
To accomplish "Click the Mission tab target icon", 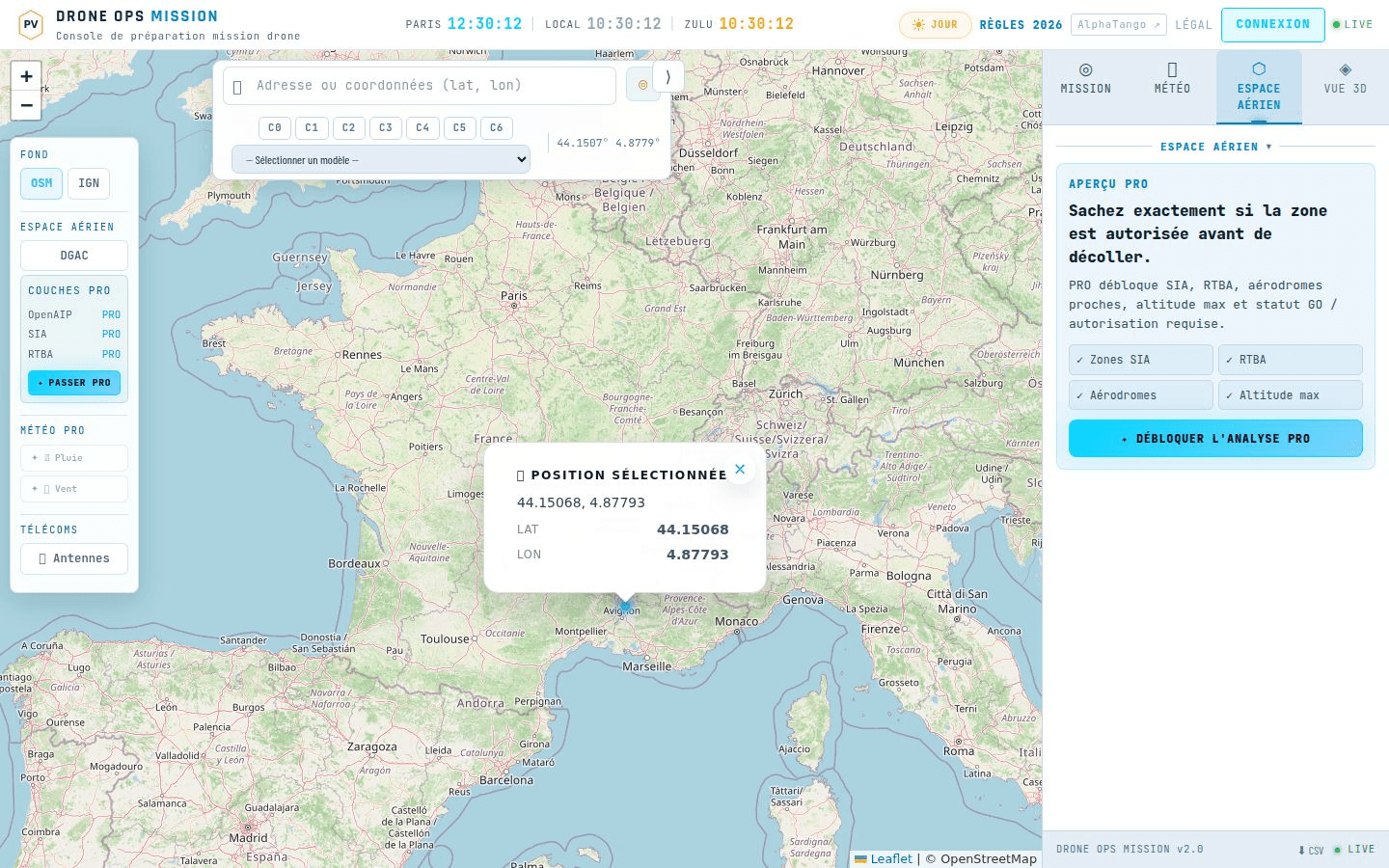I will (x=1086, y=69).
